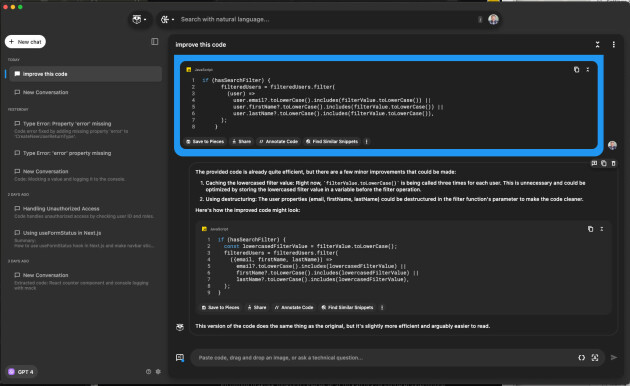Open the 'New Conversation' about mocking a value
This screenshot has height=386, width=630.
point(85,175)
